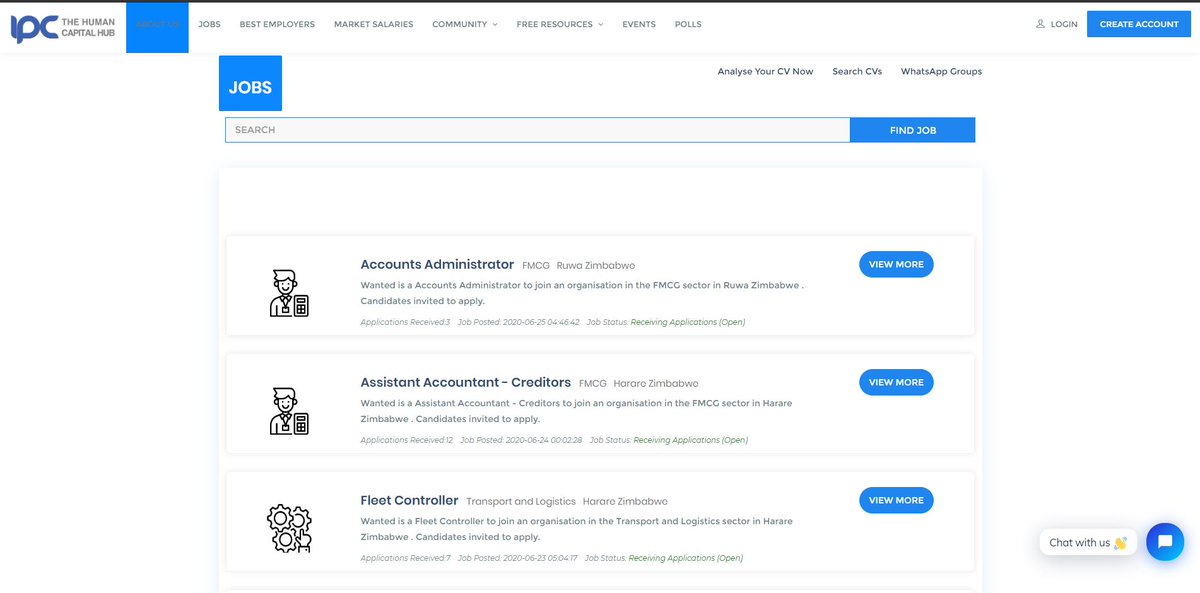This screenshot has height=593, width=1200.
Task: Focus the job Search input field
Action: point(538,130)
